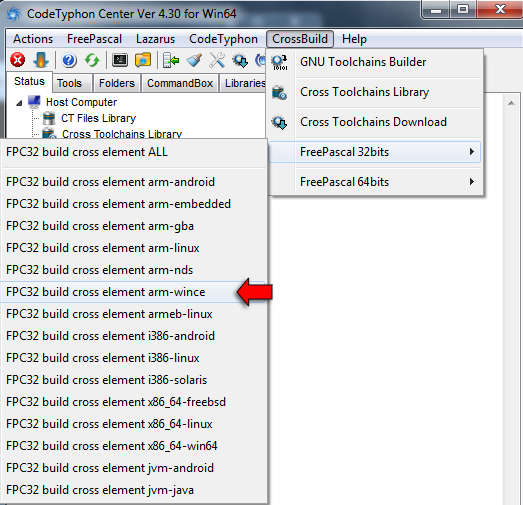This screenshot has height=505, width=523.
Task: Click the gear with download arrow toolbar icon
Action: (x=240, y=60)
